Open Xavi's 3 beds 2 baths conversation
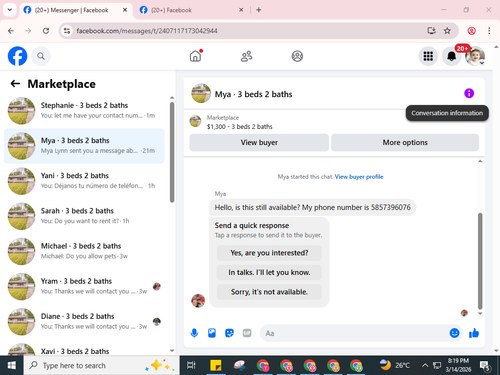Viewport: 500px width, 375px height. pos(84,349)
